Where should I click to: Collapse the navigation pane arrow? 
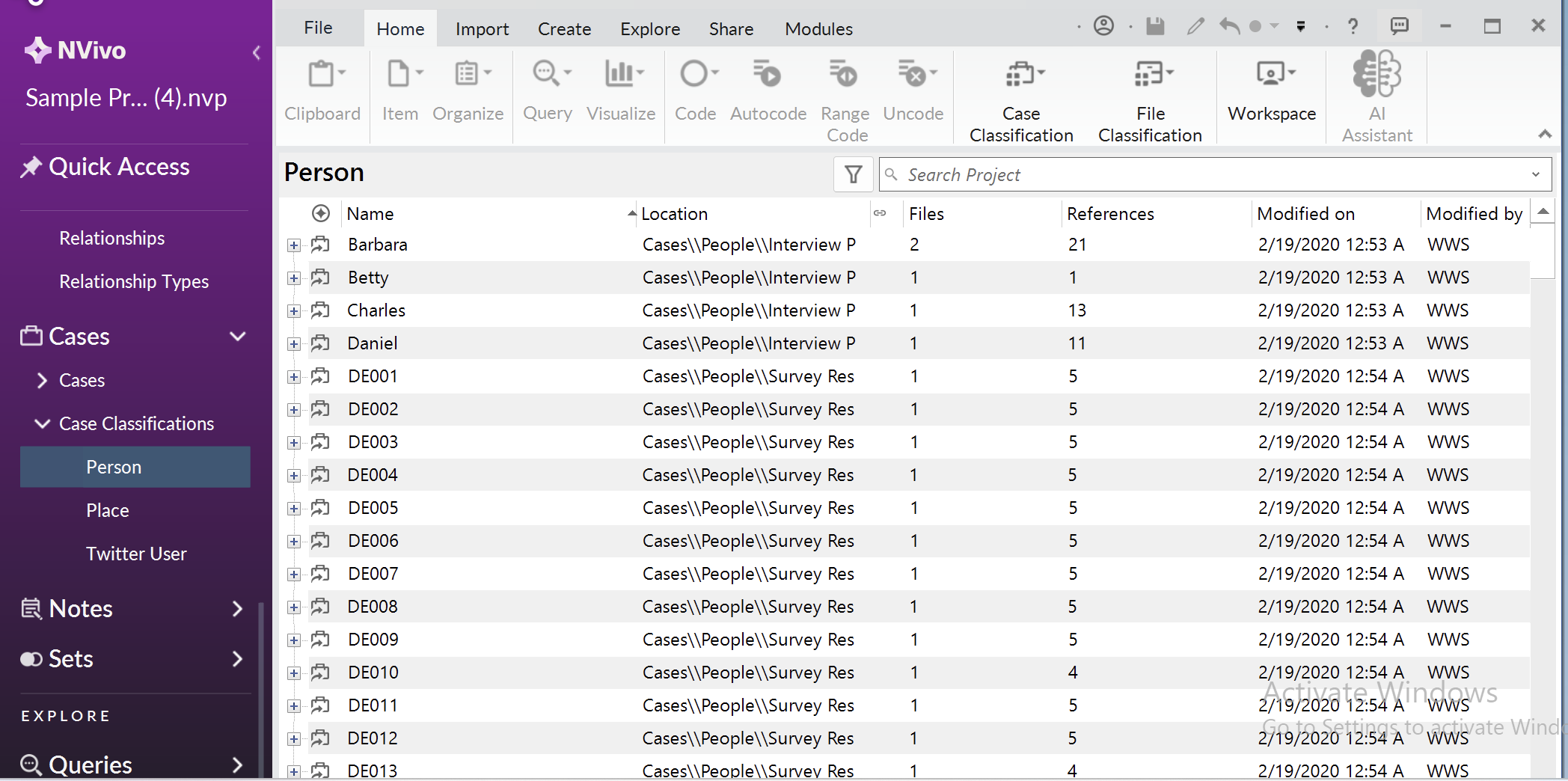[x=257, y=52]
